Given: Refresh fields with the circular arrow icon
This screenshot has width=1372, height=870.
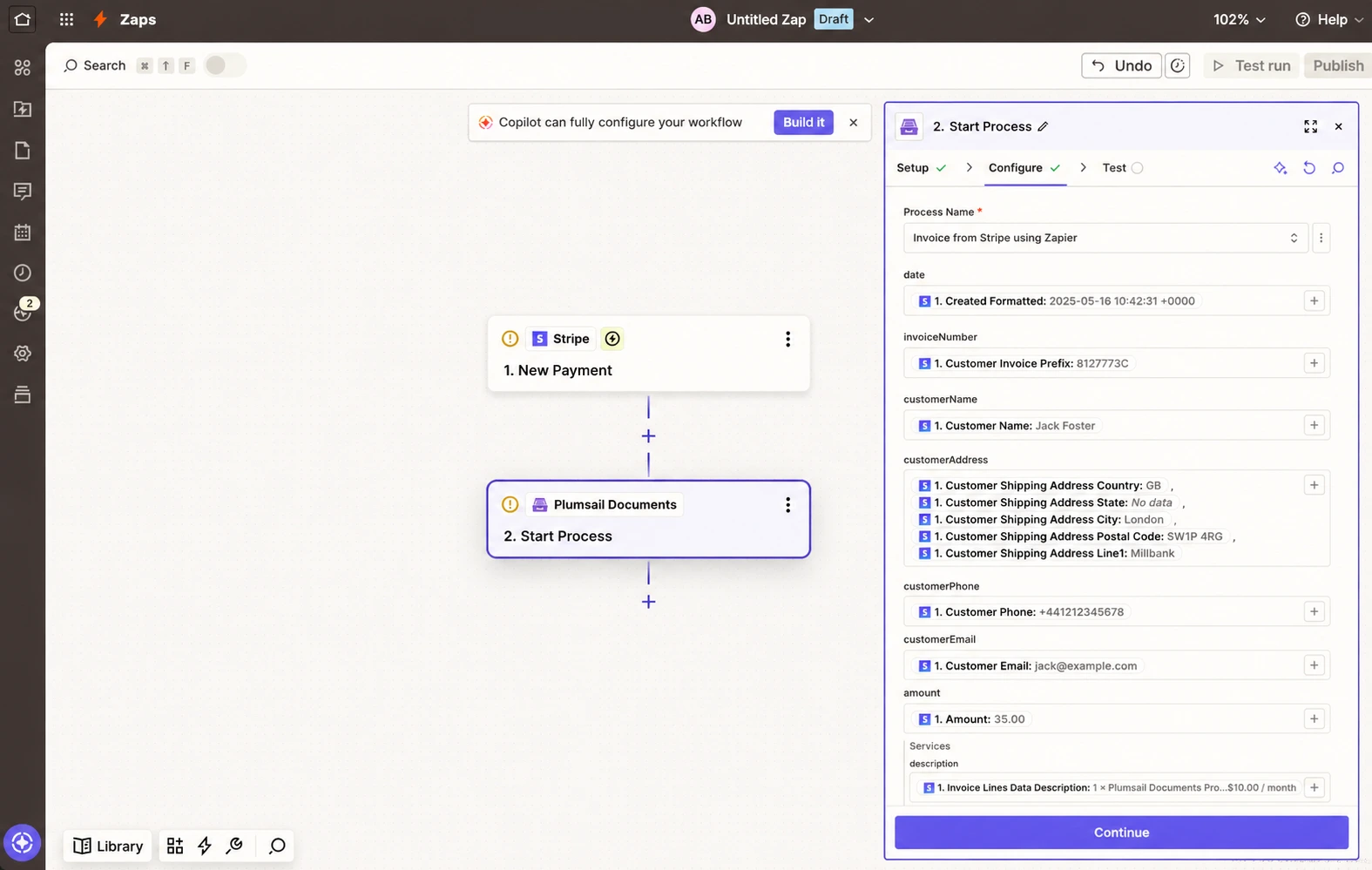Looking at the screenshot, I should (x=1309, y=168).
